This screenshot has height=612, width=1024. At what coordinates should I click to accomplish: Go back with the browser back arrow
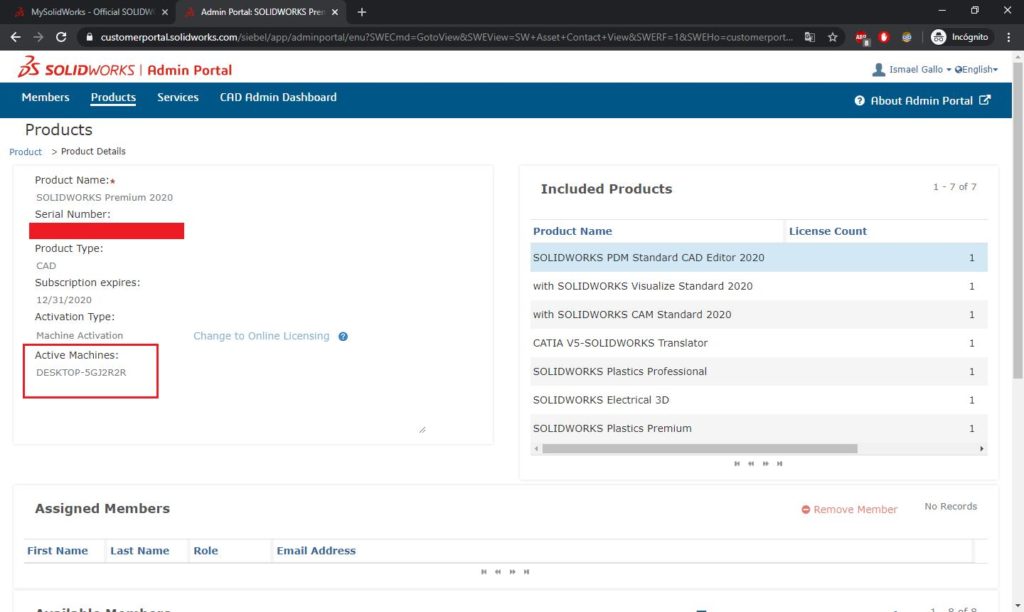(x=16, y=37)
